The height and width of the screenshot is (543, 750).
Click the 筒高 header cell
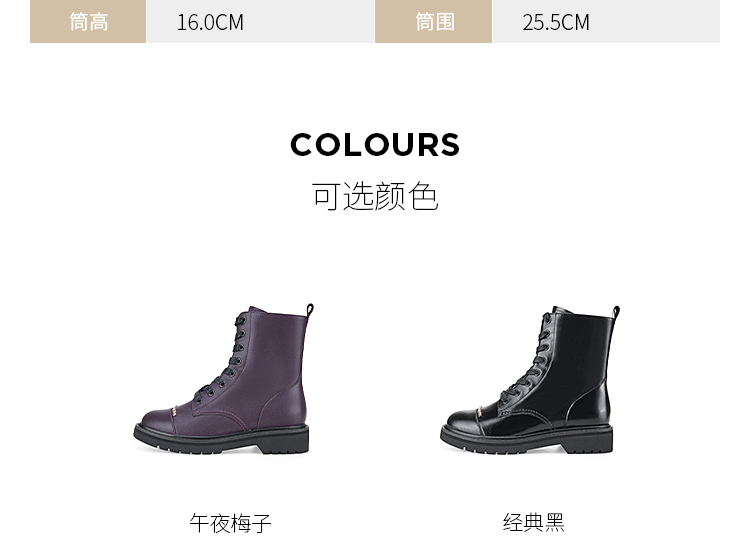point(88,22)
